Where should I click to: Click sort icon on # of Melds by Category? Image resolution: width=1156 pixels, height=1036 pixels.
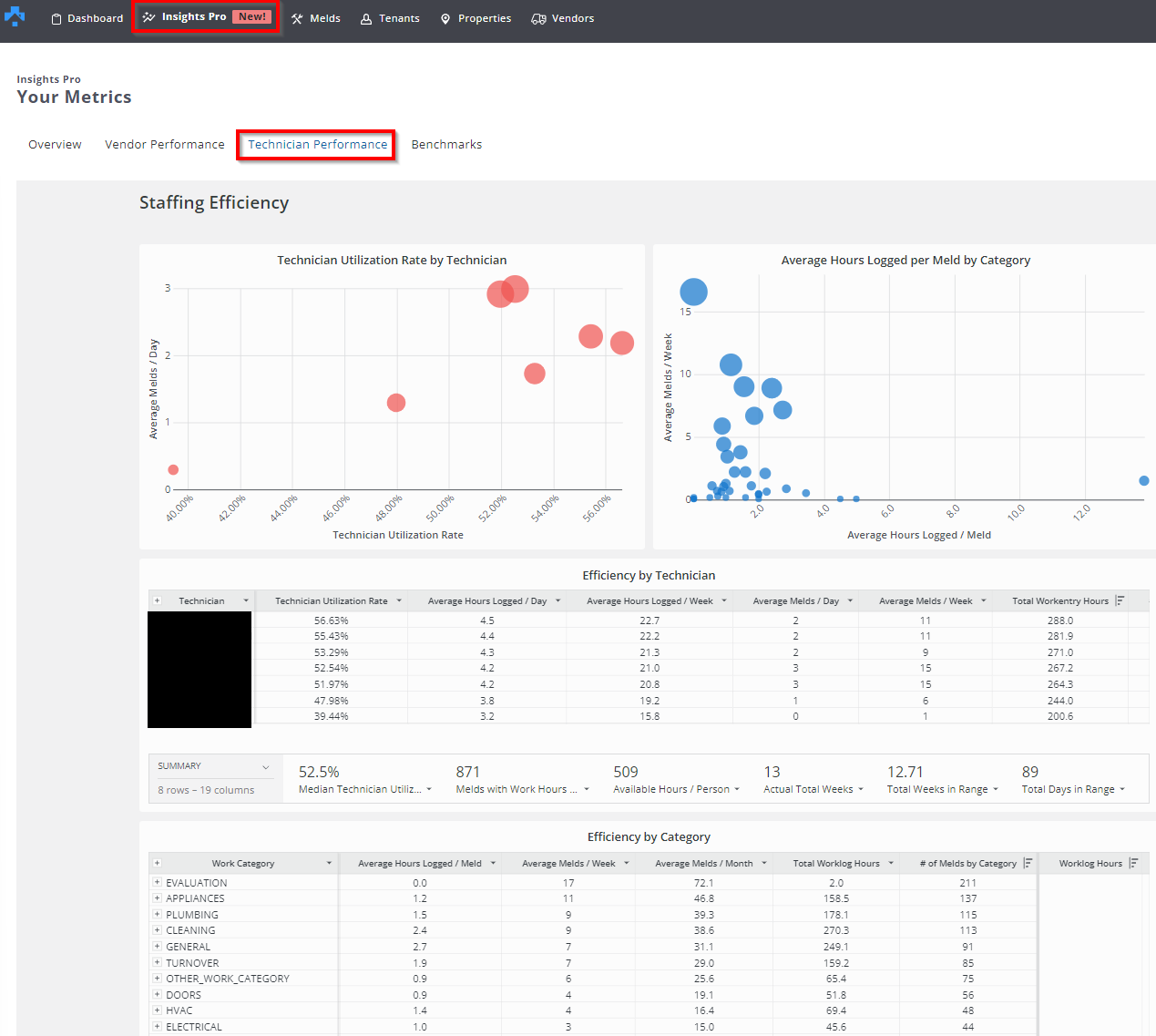[x=1028, y=863]
